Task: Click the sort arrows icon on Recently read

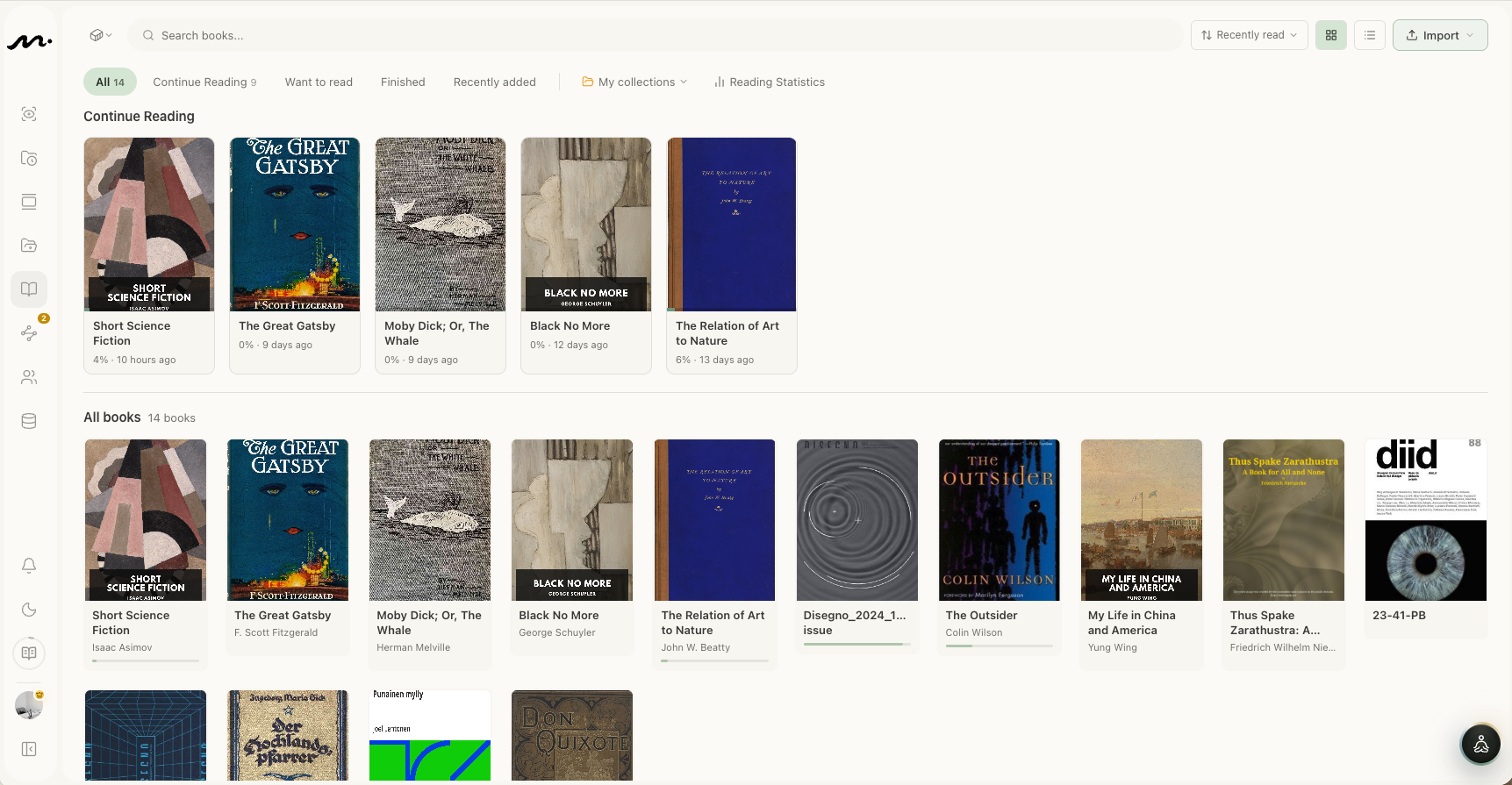Action: [x=1207, y=36]
